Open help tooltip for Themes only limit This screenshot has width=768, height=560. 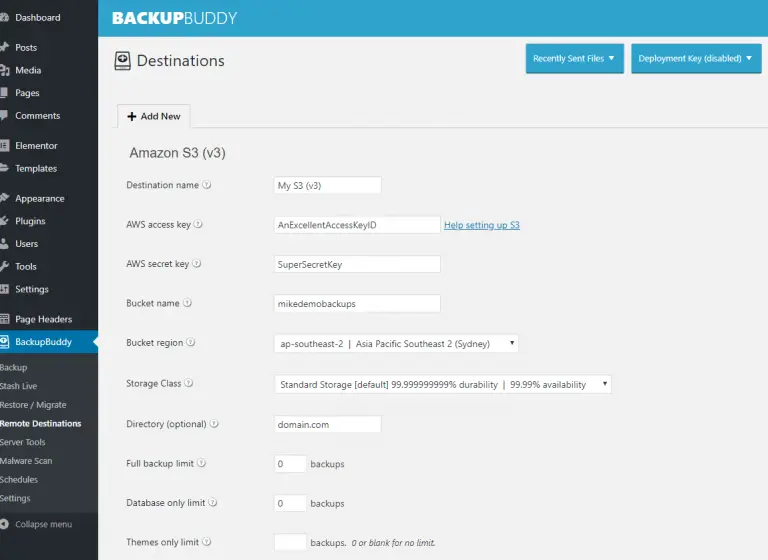tap(207, 541)
